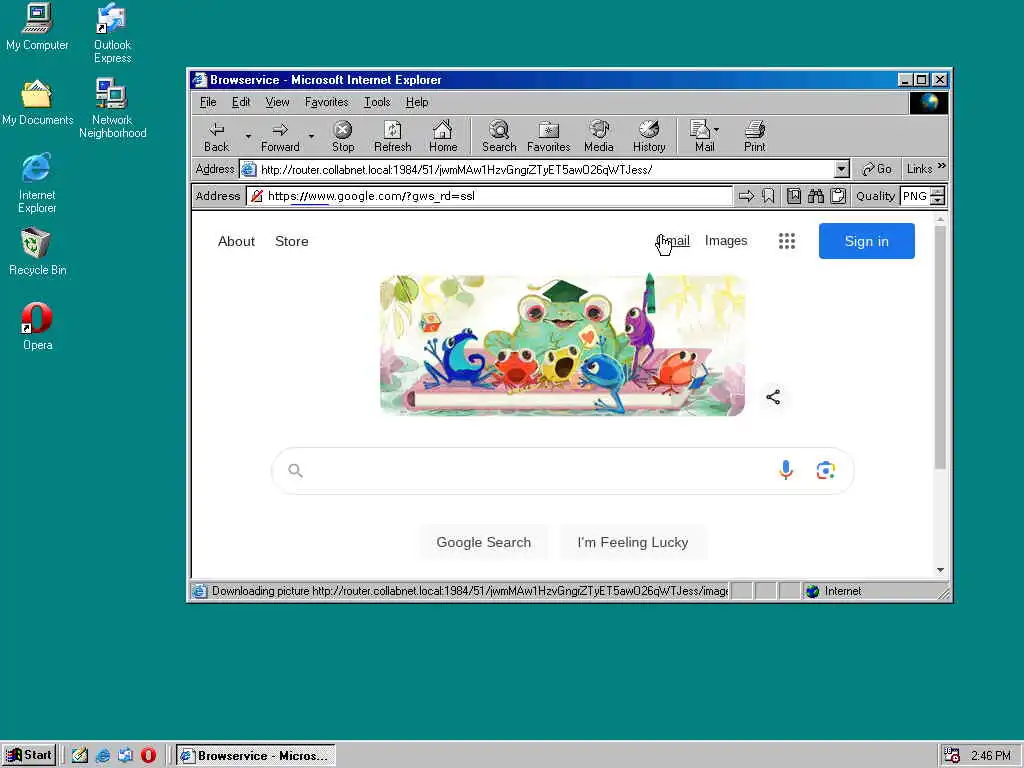Start voice search with microphone icon

[x=786, y=470]
